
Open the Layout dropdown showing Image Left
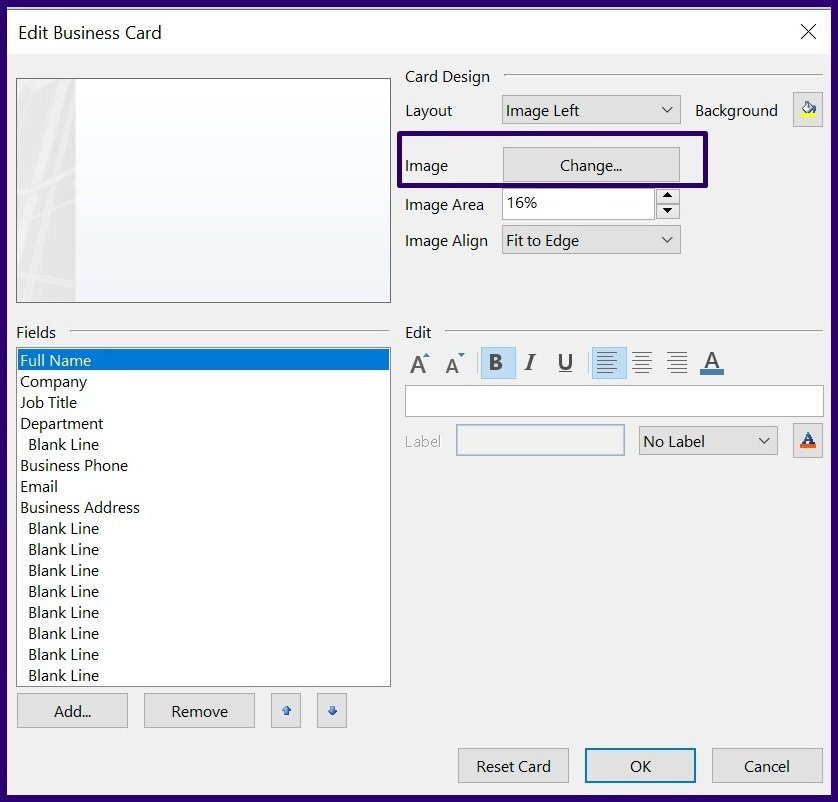tap(591, 110)
